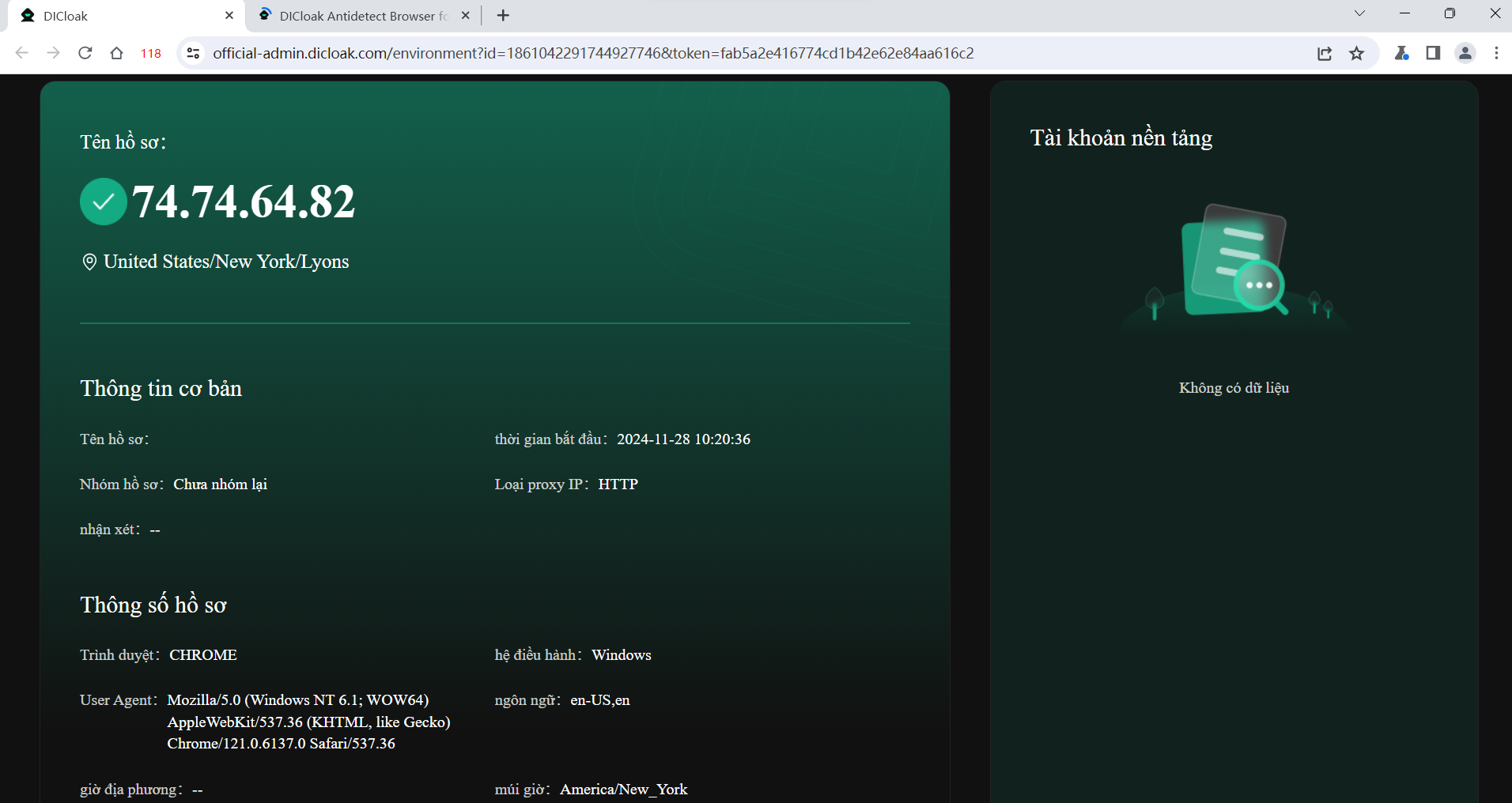The height and width of the screenshot is (803, 1512).
Task: Click the start time 2024-11-28 10:20:36
Action: 683,439
